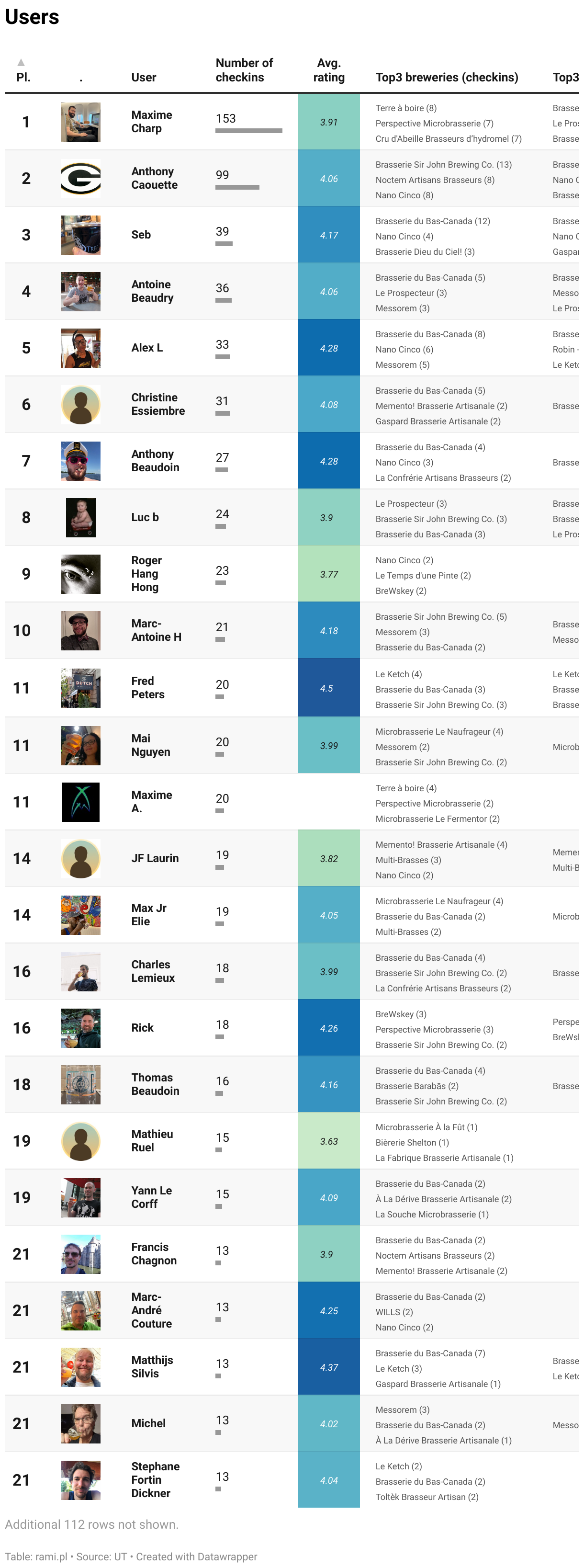Sort by Avg. rating column header
584x1568 pixels.
pos(328,70)
